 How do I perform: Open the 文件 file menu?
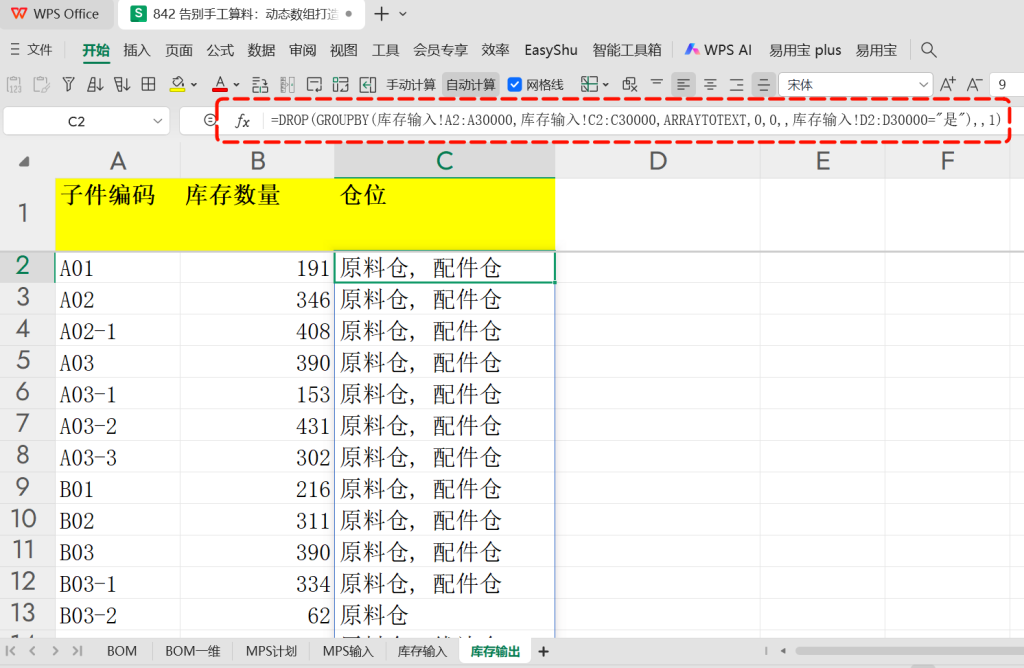[31, 50]
